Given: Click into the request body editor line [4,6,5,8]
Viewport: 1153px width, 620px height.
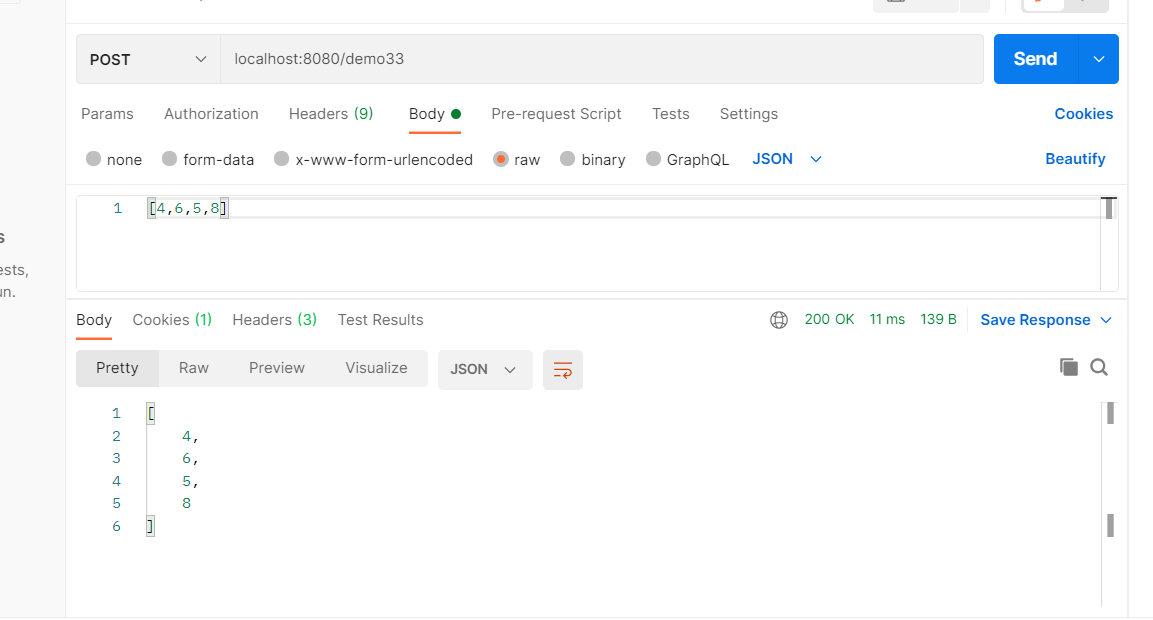Looking at the screenshot, I should [x=188, y=208].
